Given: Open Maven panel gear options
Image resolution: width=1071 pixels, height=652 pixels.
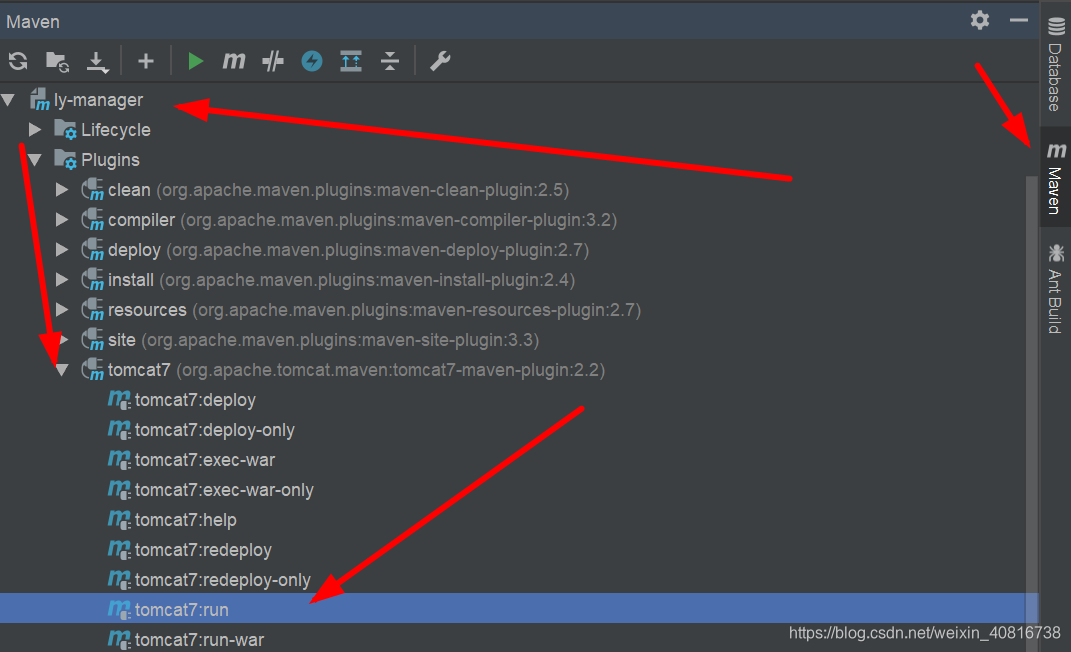Looking at the screenshot, I should coord(980,20).
